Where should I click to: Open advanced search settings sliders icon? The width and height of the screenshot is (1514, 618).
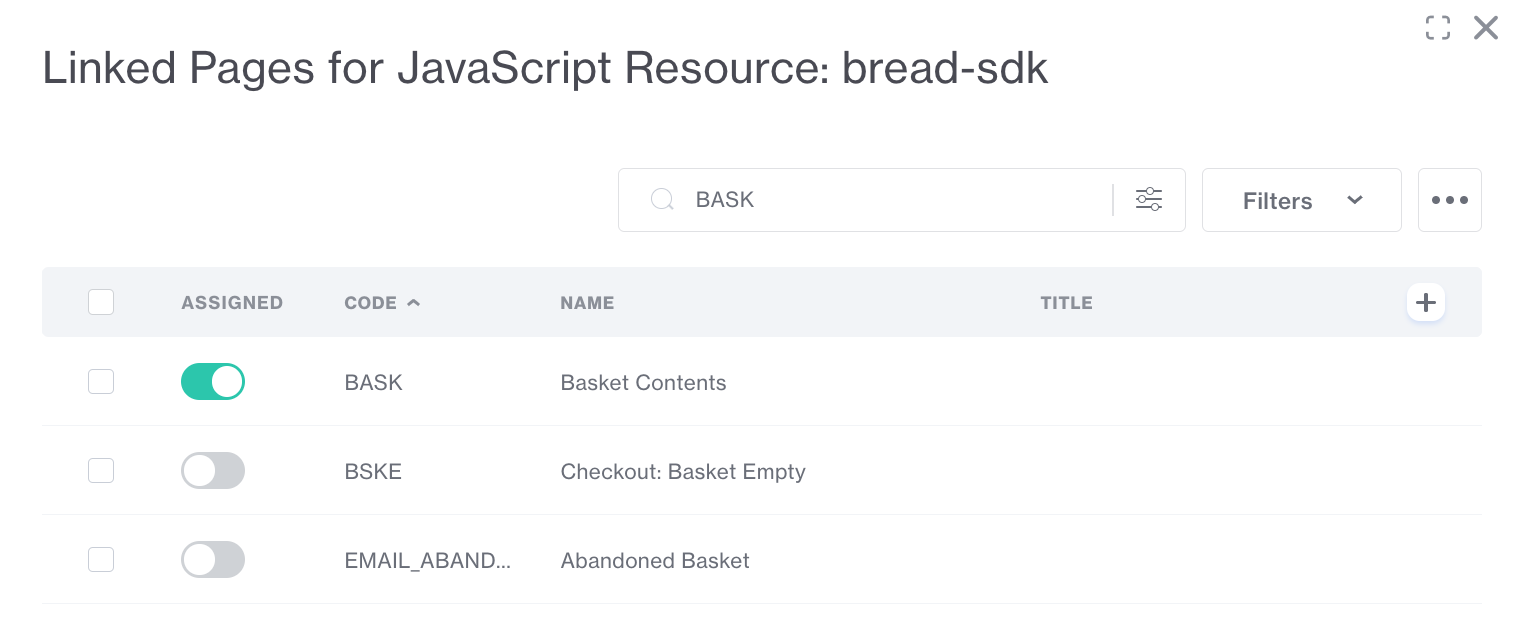click(1149, 200)
